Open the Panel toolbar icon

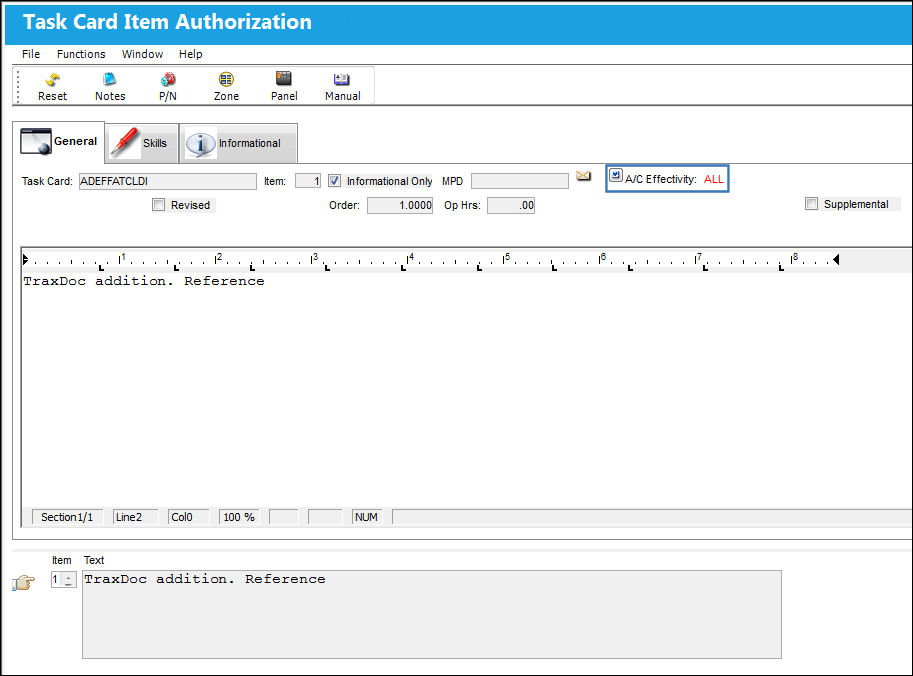coord(284,86)
